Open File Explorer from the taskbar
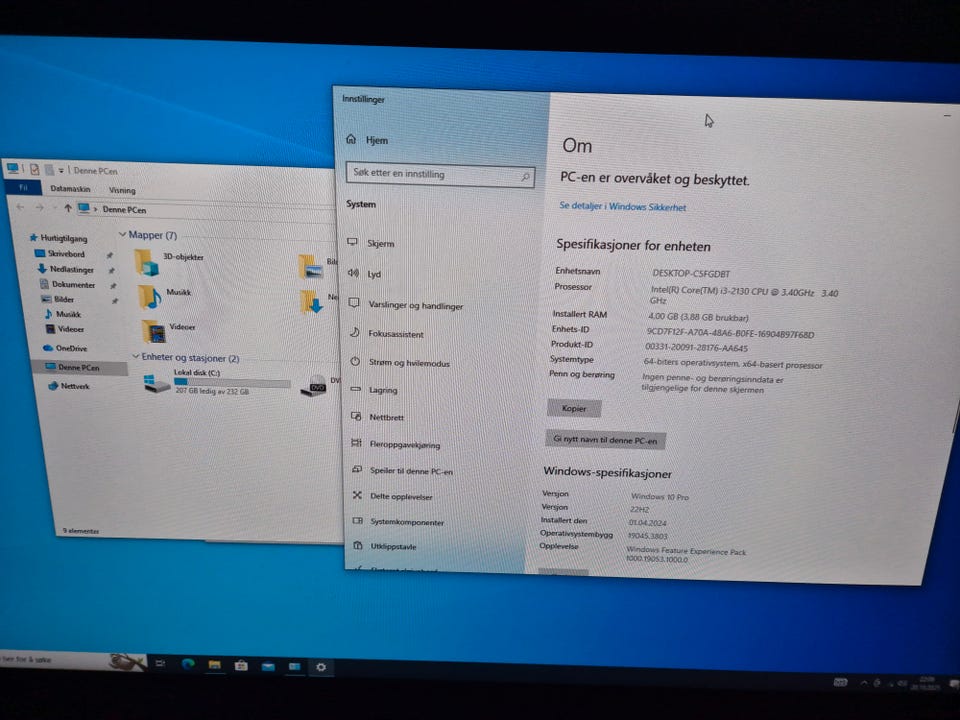This screenshot has width=960, height=720. click(214, 665)
